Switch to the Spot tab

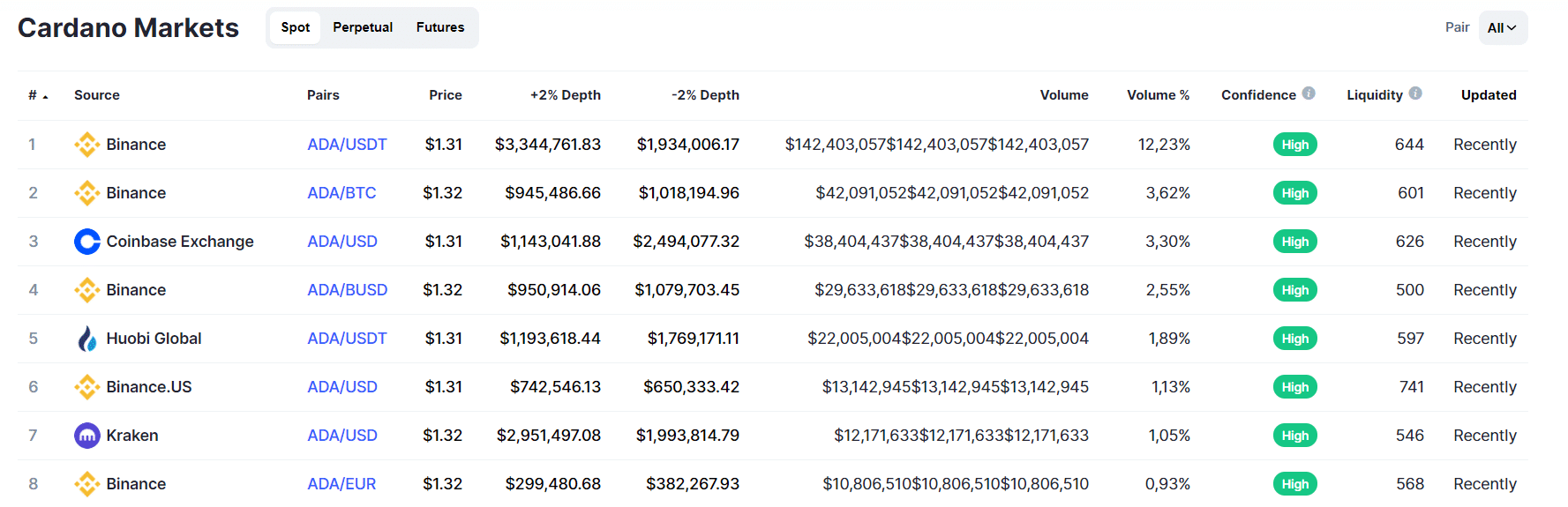295,27
